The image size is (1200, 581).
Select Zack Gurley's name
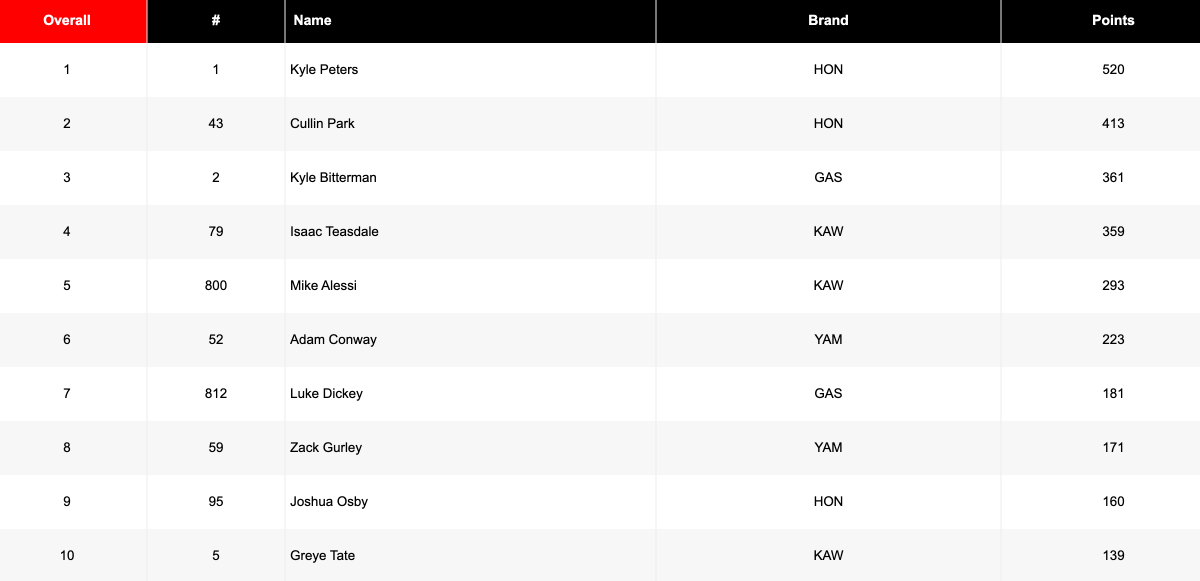tap(326, 448)
